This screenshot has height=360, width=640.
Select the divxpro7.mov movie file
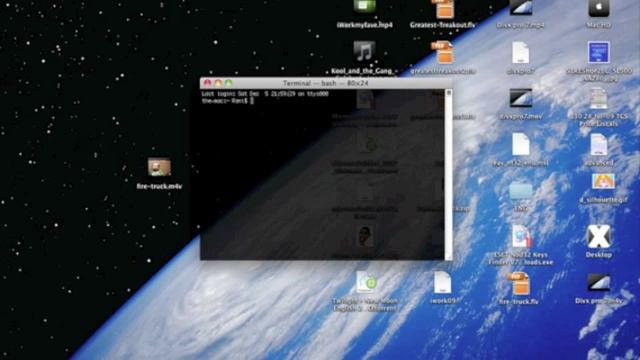click(521, 98)
